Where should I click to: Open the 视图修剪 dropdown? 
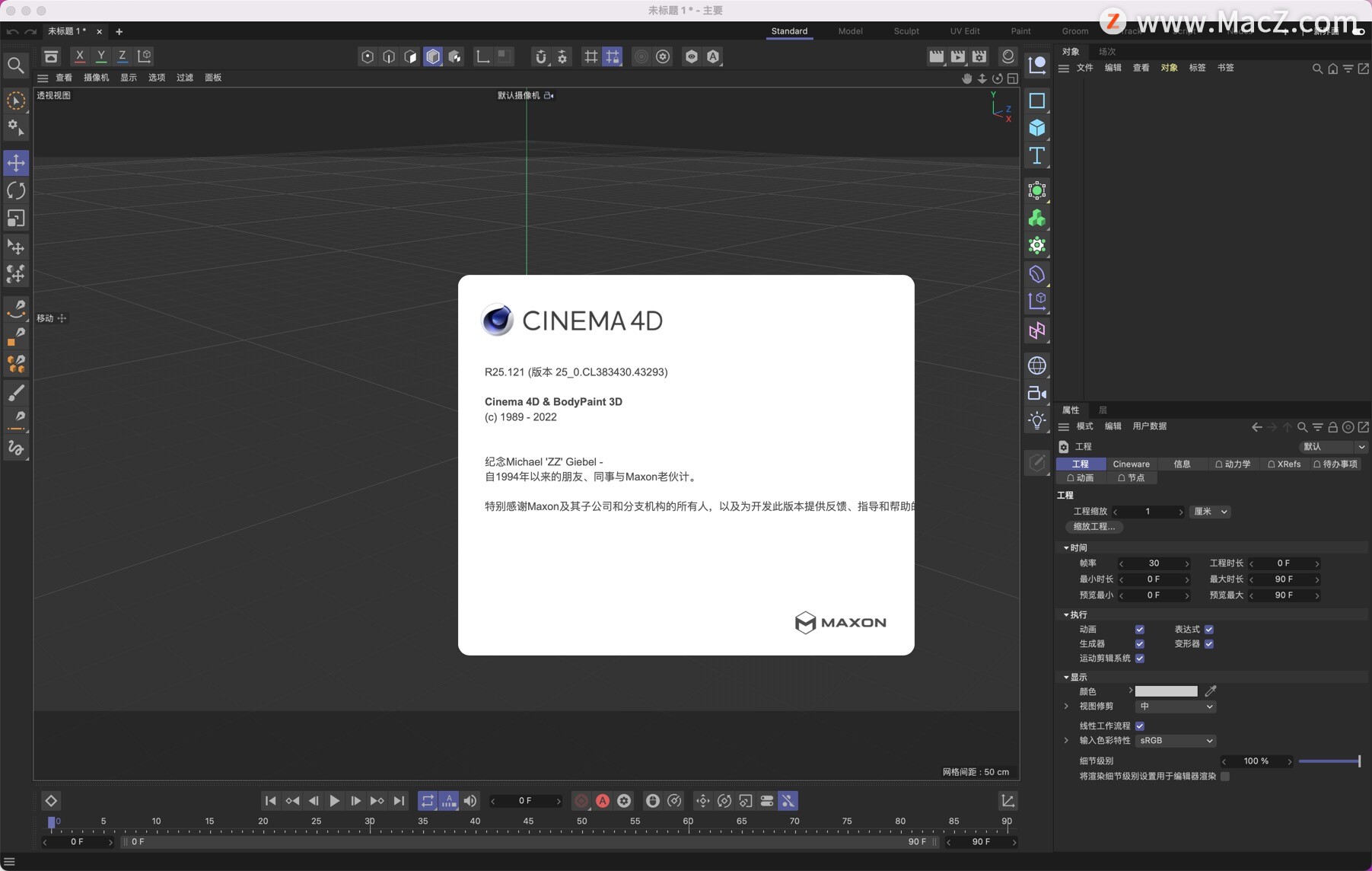tap(1176, 707)
